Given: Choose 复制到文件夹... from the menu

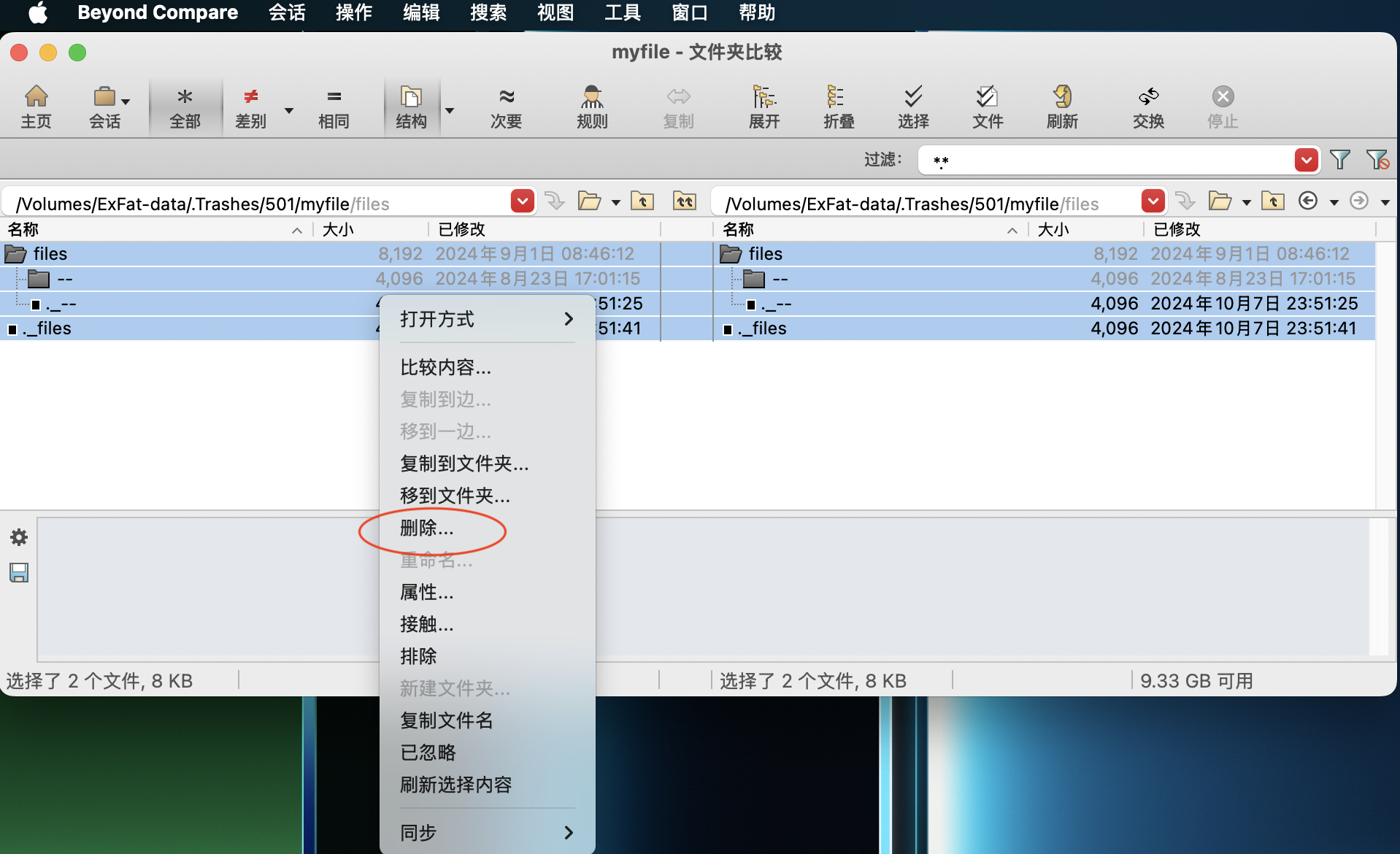Looking at the screenshot, I should point(488,463).
